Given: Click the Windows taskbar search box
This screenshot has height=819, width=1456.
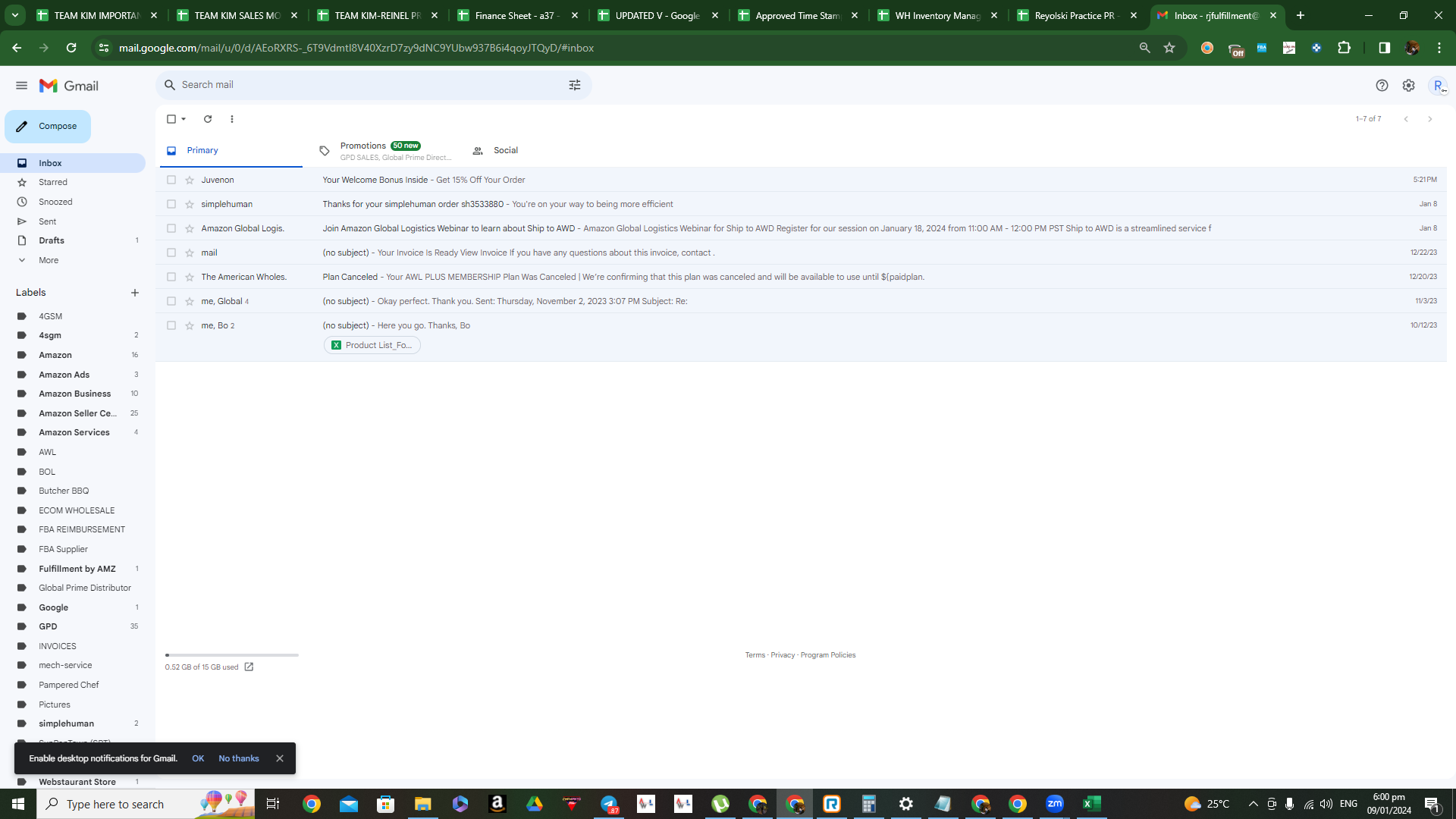Looking at the screenshot, I should click(146, 804).
